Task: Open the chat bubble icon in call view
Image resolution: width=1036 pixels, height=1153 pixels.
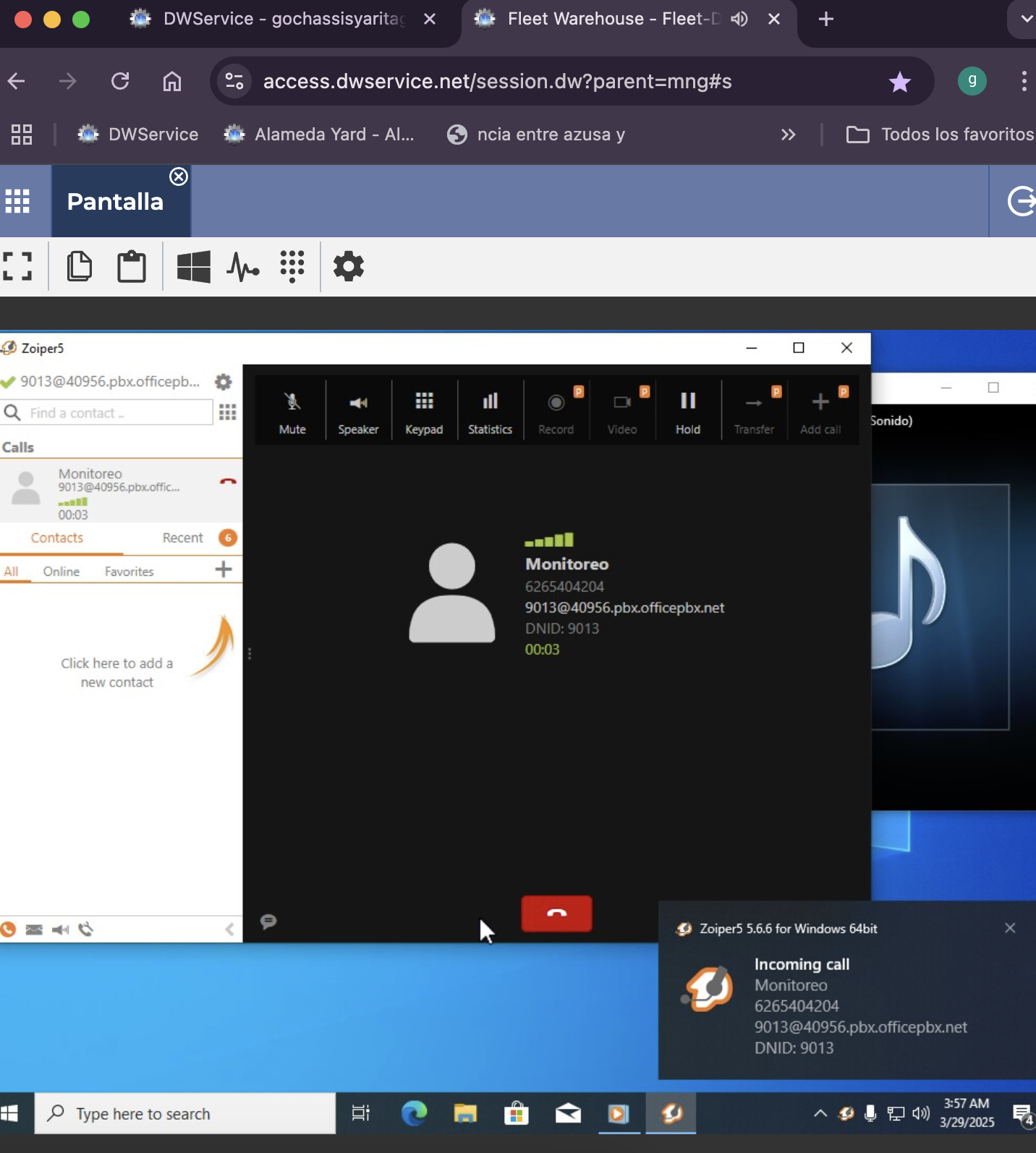Action: [268, 922]
